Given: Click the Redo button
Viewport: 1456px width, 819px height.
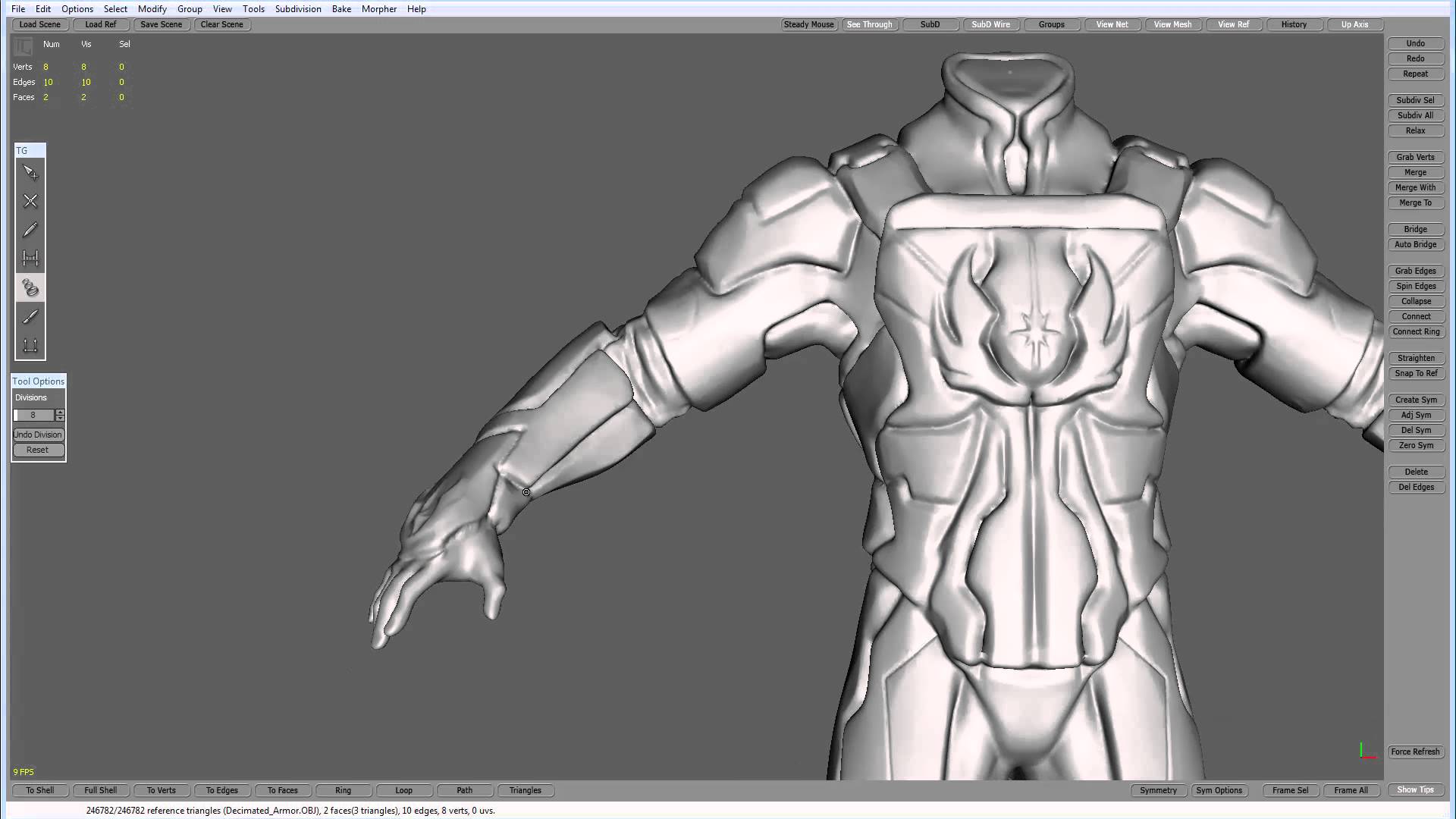Looking at the screenshot, I should coord(1415,58).
